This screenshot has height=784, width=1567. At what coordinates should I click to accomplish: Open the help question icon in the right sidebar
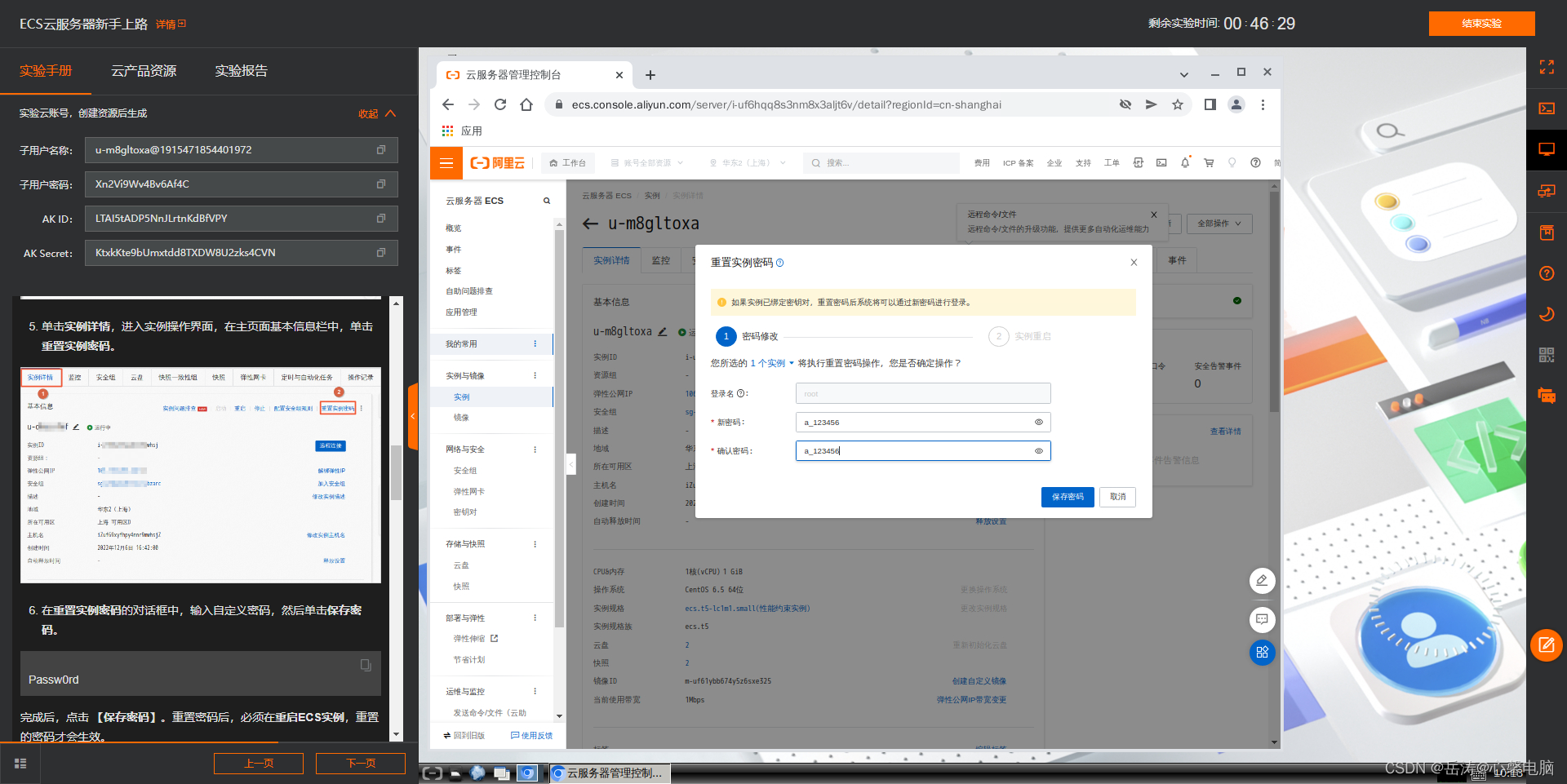pos(1547,273)
